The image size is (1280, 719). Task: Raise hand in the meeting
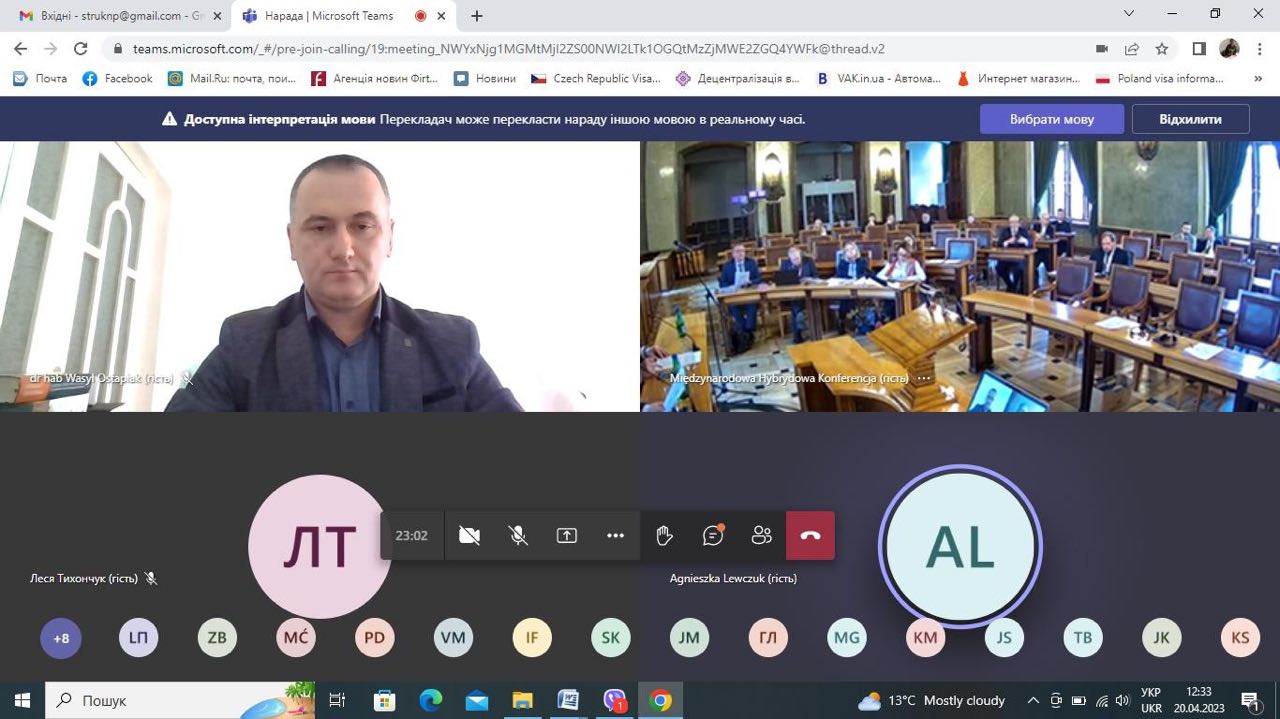tap(664, 536)
